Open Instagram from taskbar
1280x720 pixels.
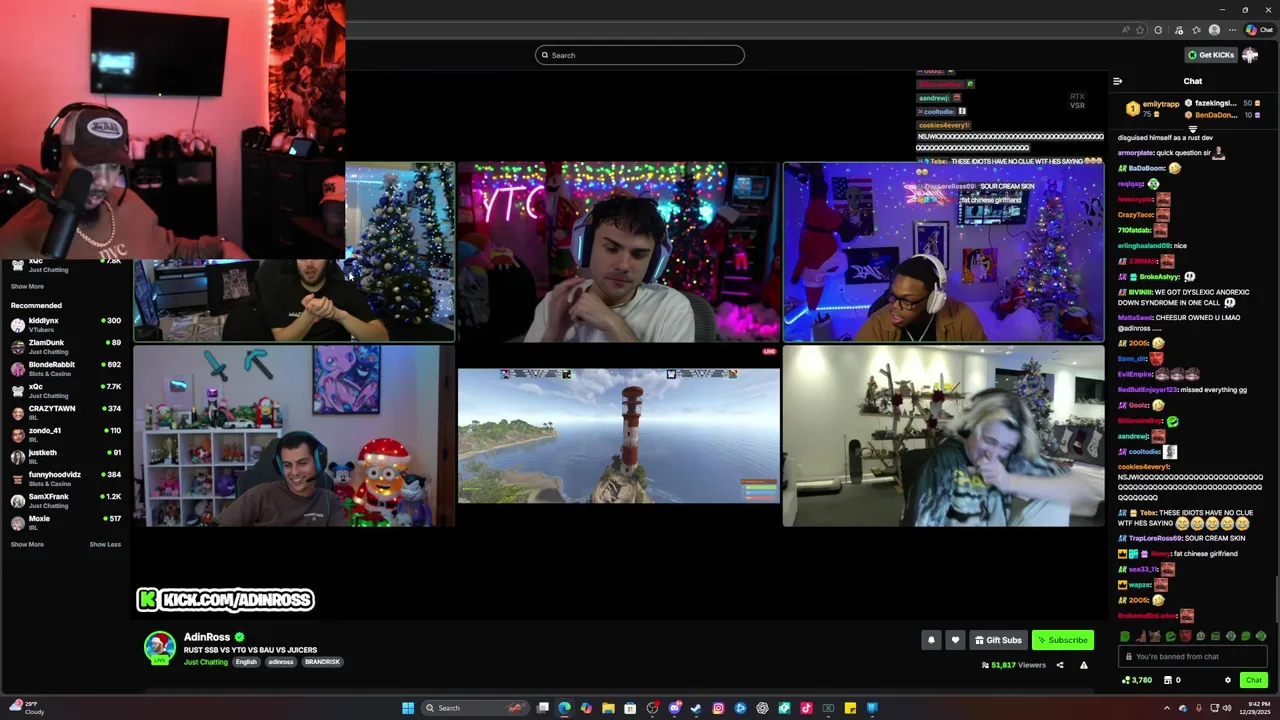click(718, 708)
